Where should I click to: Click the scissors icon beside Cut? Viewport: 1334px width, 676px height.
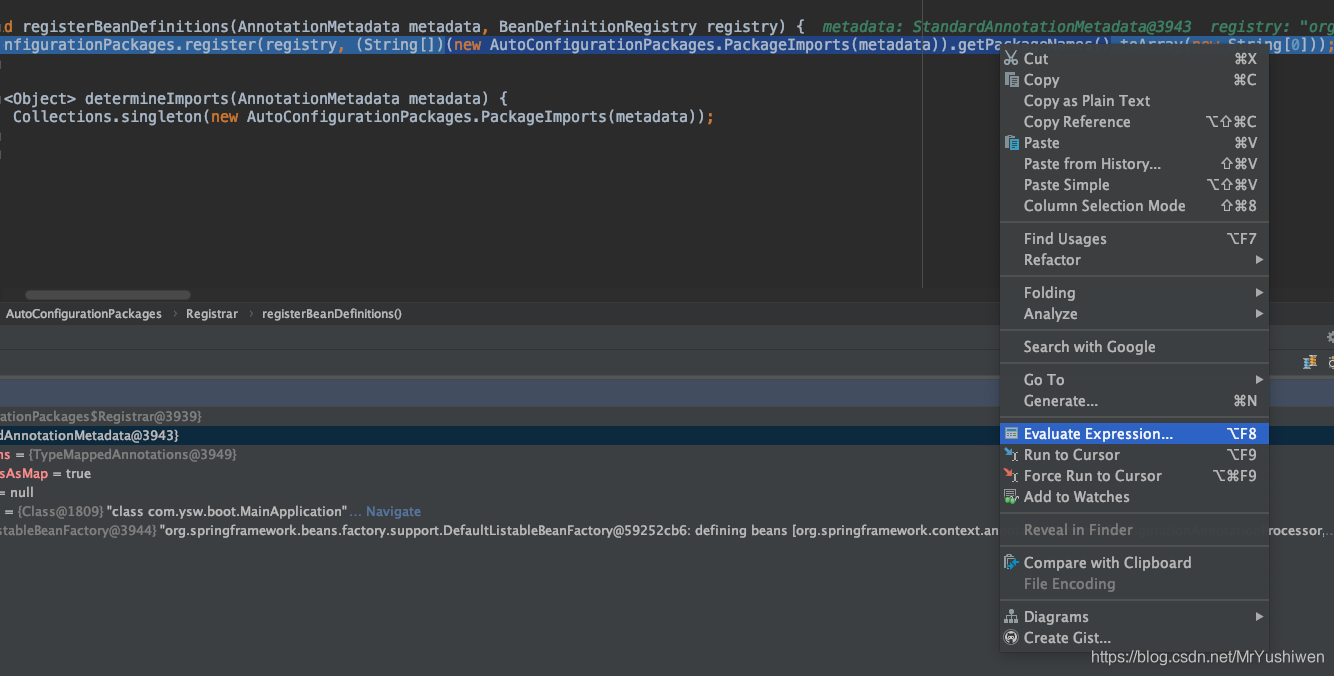point(1011,59)
